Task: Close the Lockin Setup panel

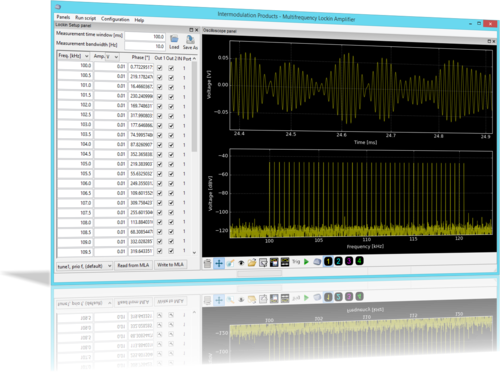Action: pyautogui.click(x=196, y=30)
